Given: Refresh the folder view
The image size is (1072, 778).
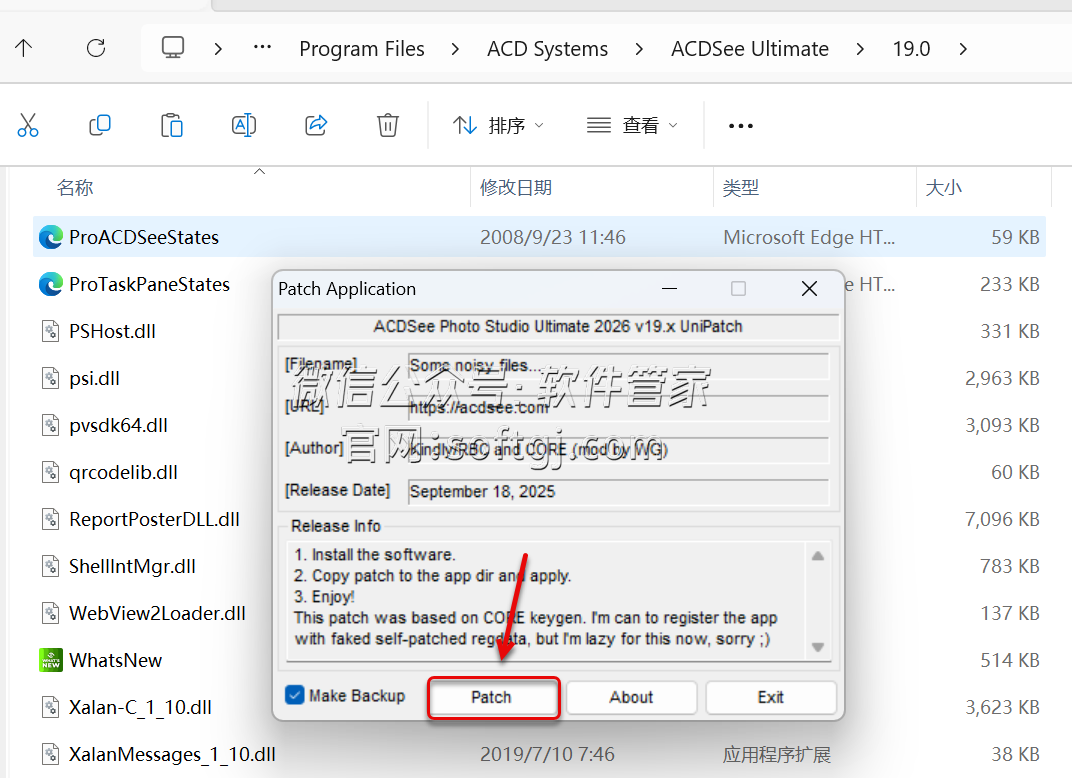Looking at the screenshot, I should pyautogui.click(x=96, y=48).
